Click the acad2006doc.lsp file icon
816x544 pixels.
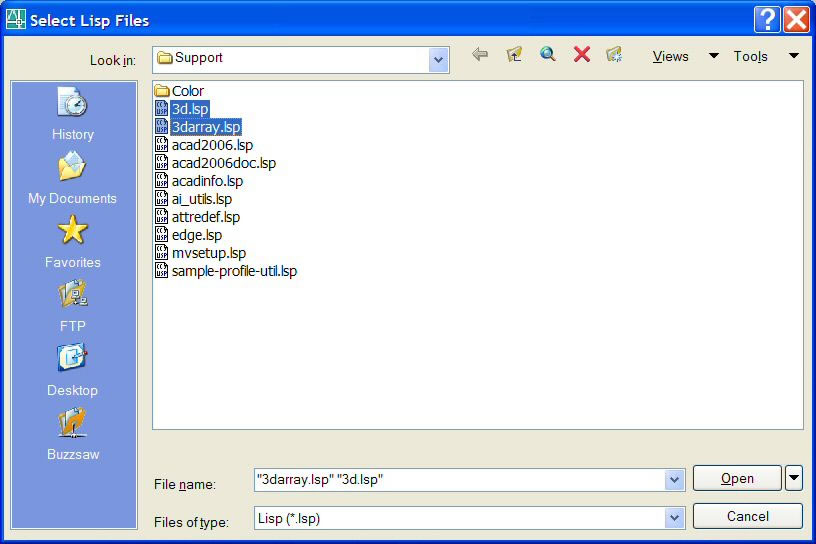point(162,163)
